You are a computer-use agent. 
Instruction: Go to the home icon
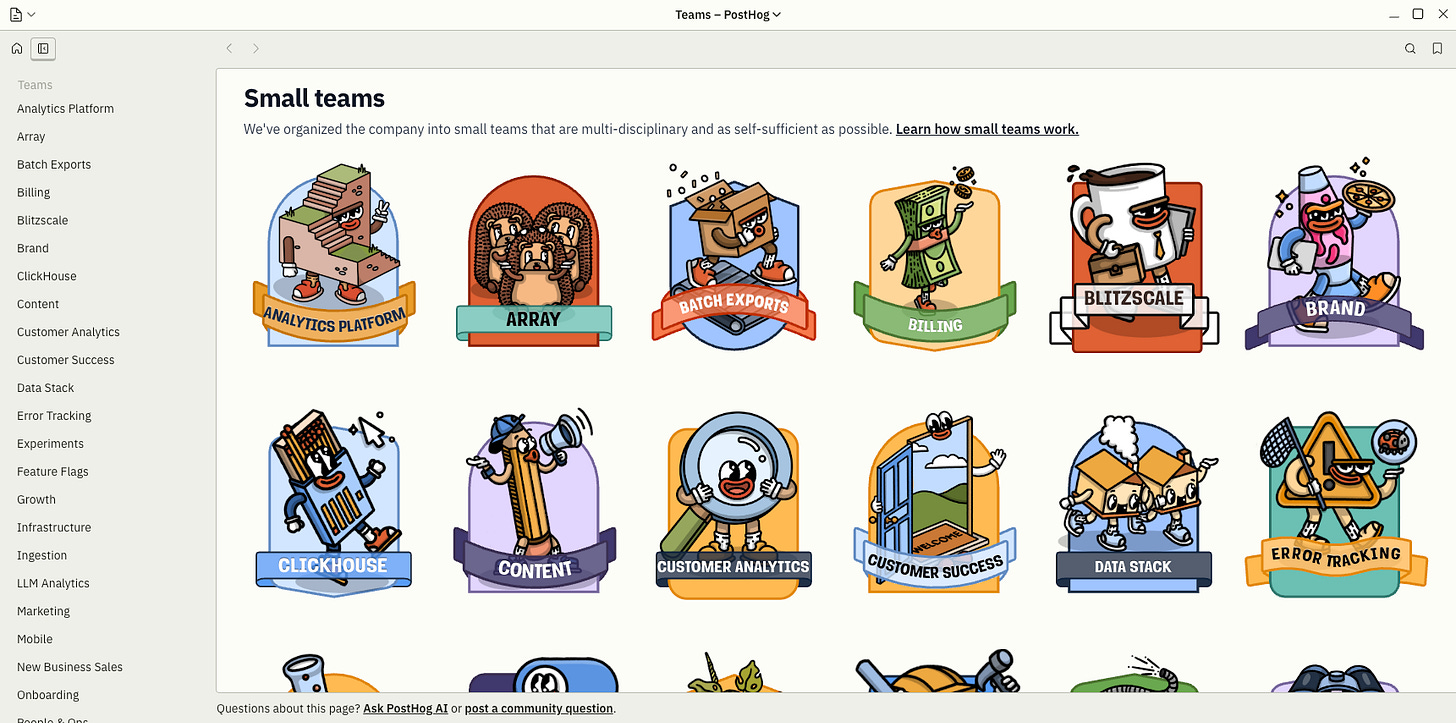(x=17, y=48)
